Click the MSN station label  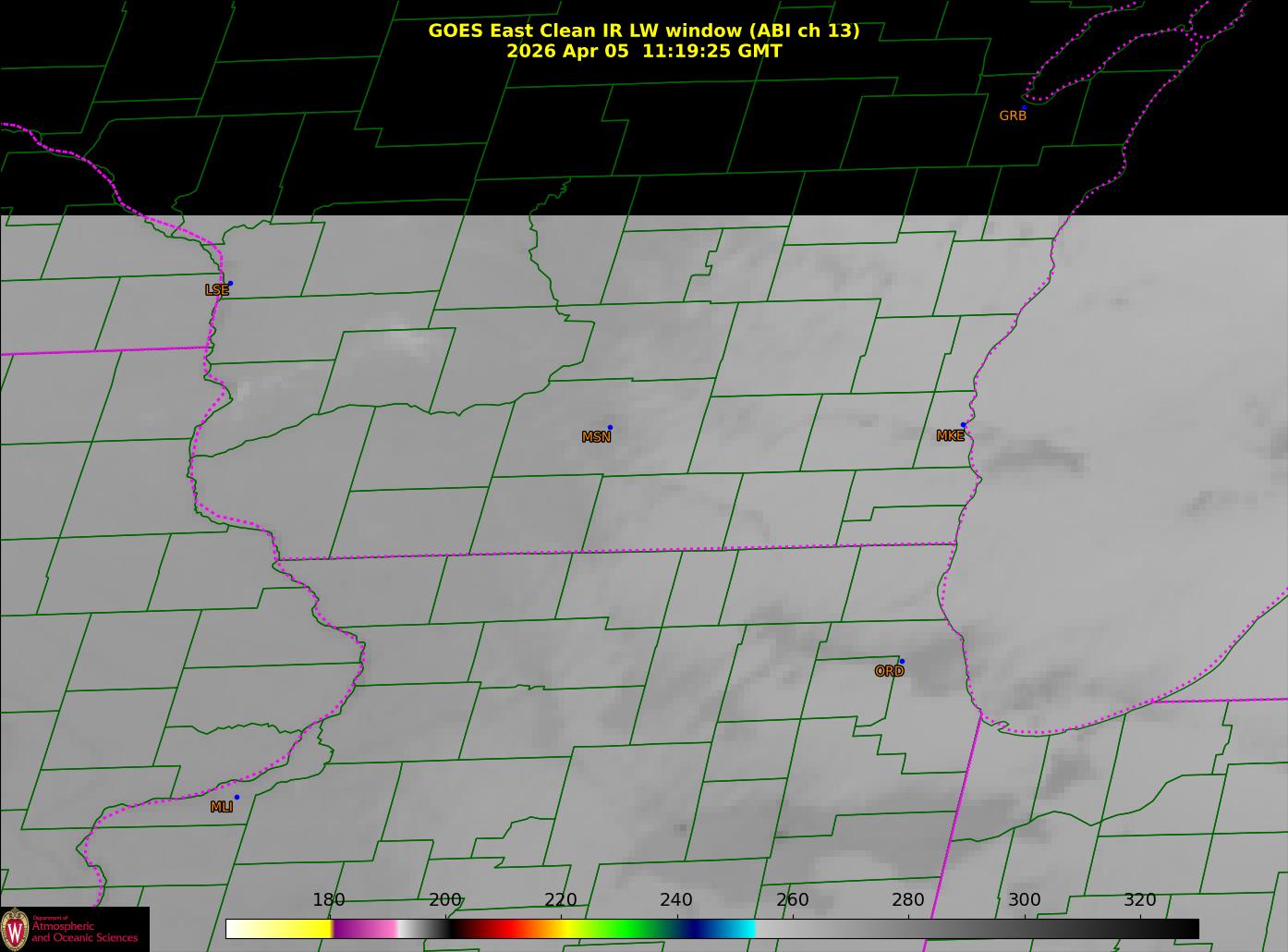[x=596, y=437]
